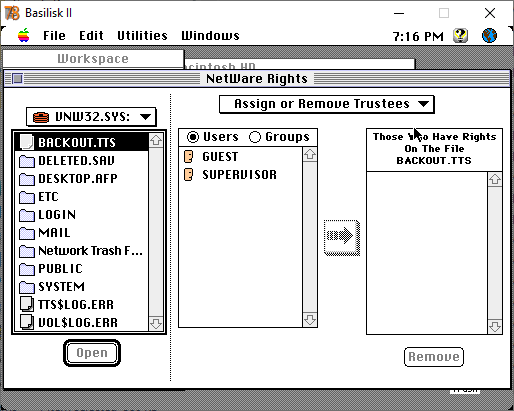The image size is (514, 411).
Task: Open the Windows menu
Action: tap(210, 36)
